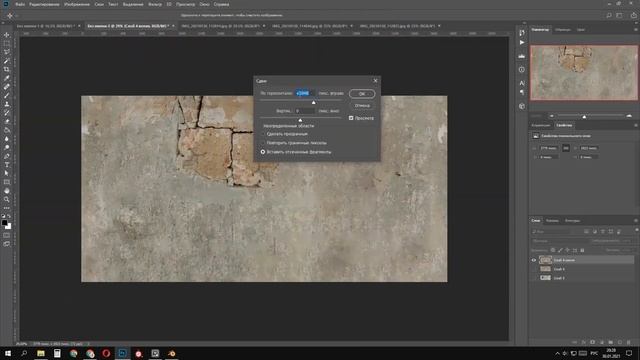Select the Zoom tool

pyautogui.click(x=7, y=199)
